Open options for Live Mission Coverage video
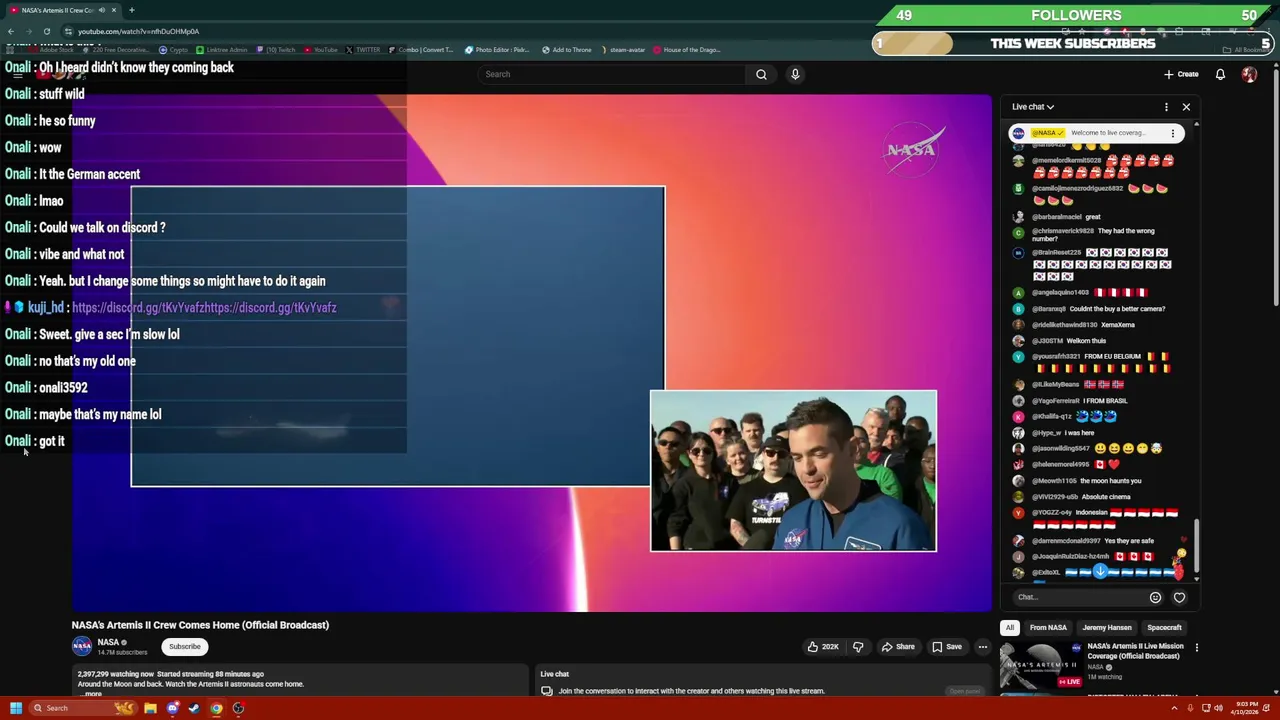Screen dimensions: 1280x720 click(1196, 648)
